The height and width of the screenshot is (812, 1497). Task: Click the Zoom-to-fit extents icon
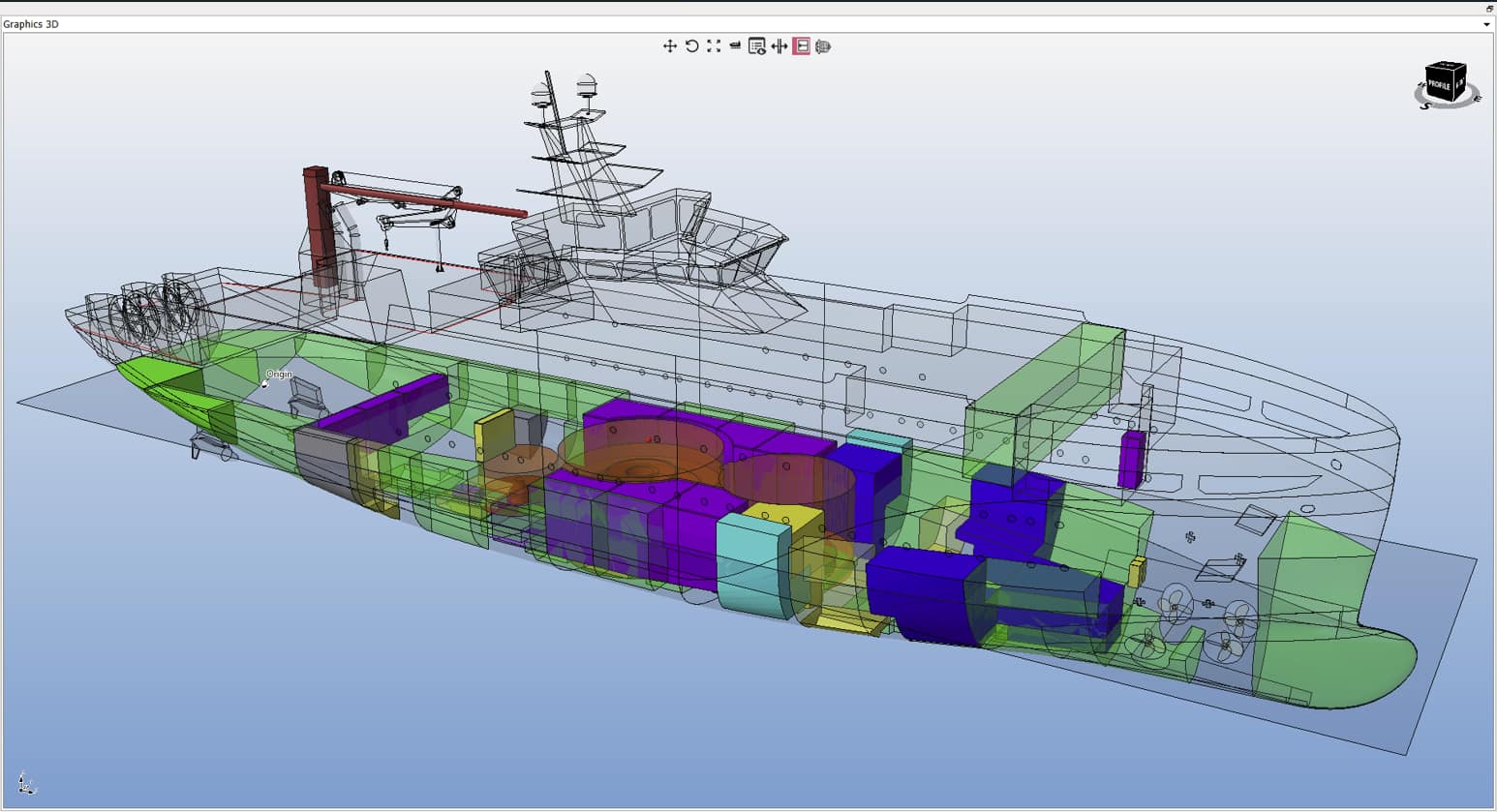point(714,45)
